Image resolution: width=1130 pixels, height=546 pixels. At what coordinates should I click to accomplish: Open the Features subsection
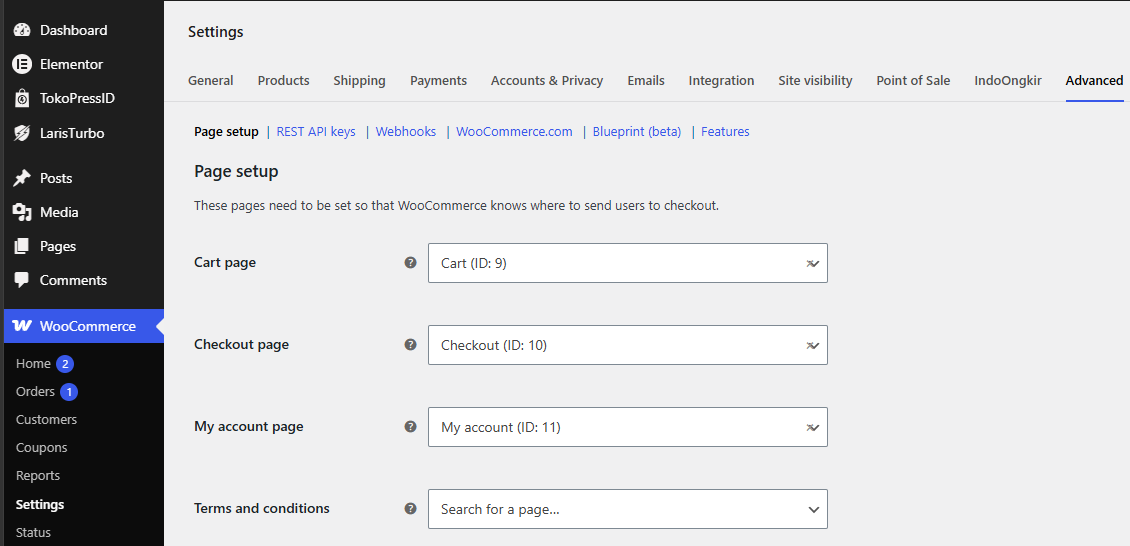(x=725, y=132)
